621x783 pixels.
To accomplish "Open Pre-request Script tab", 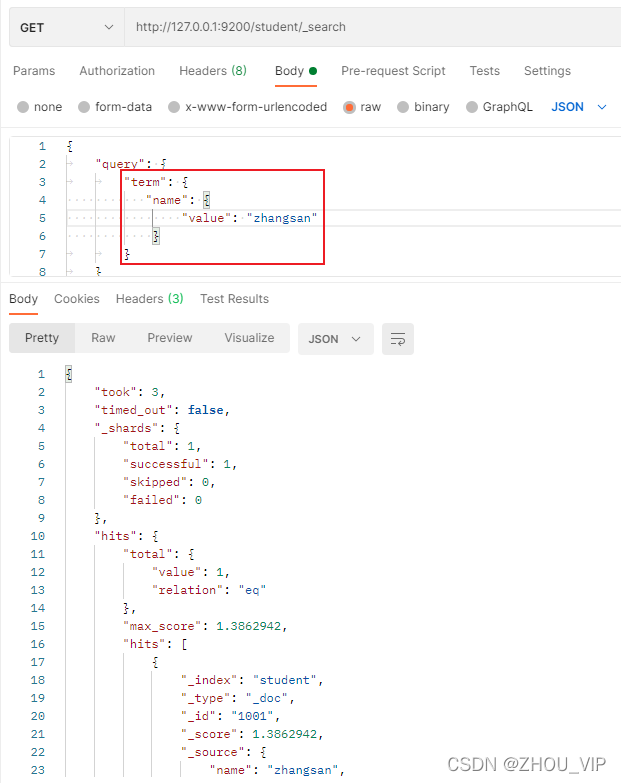I will click(393, 71).
